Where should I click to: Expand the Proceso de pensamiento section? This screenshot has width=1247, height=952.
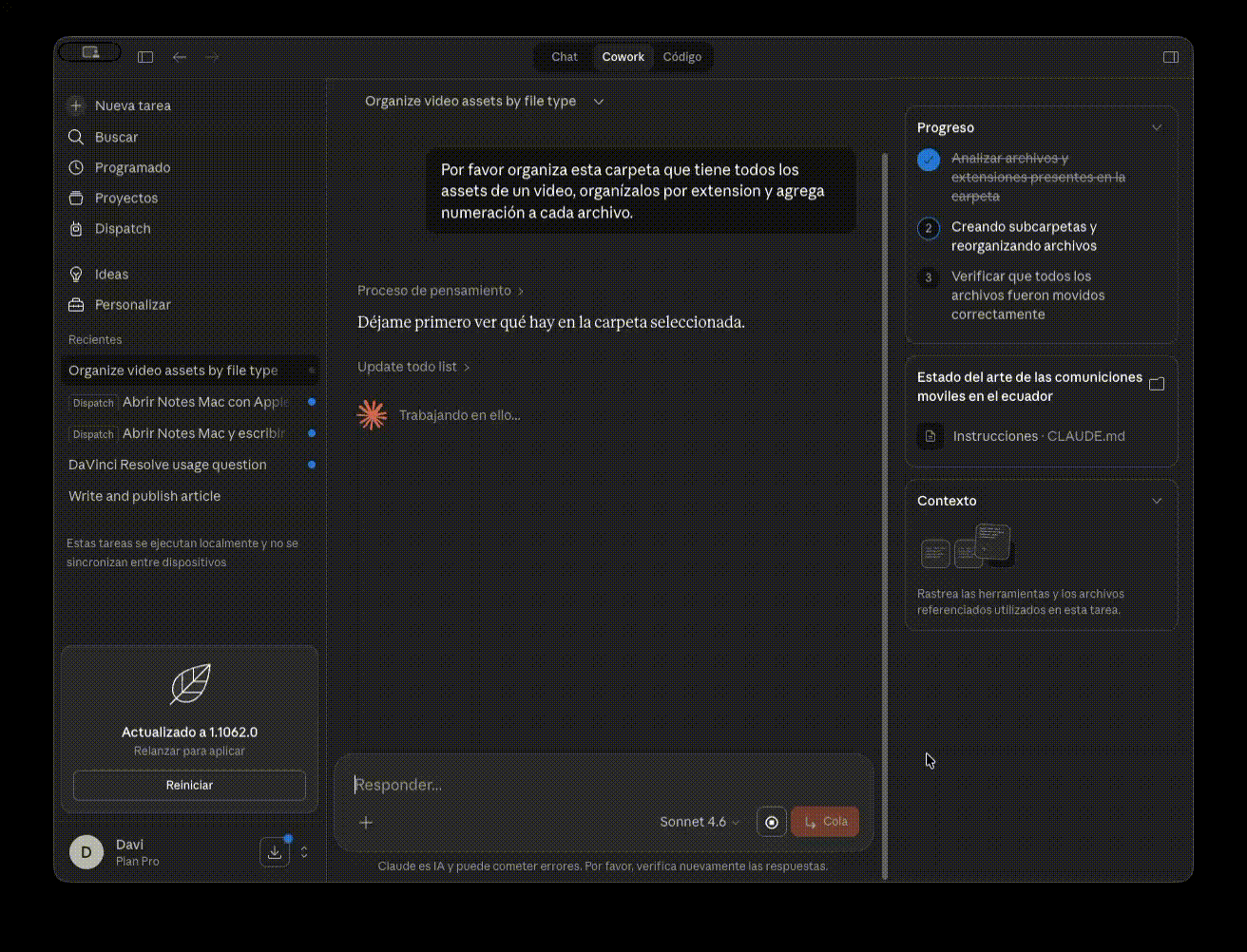[440, 291]
